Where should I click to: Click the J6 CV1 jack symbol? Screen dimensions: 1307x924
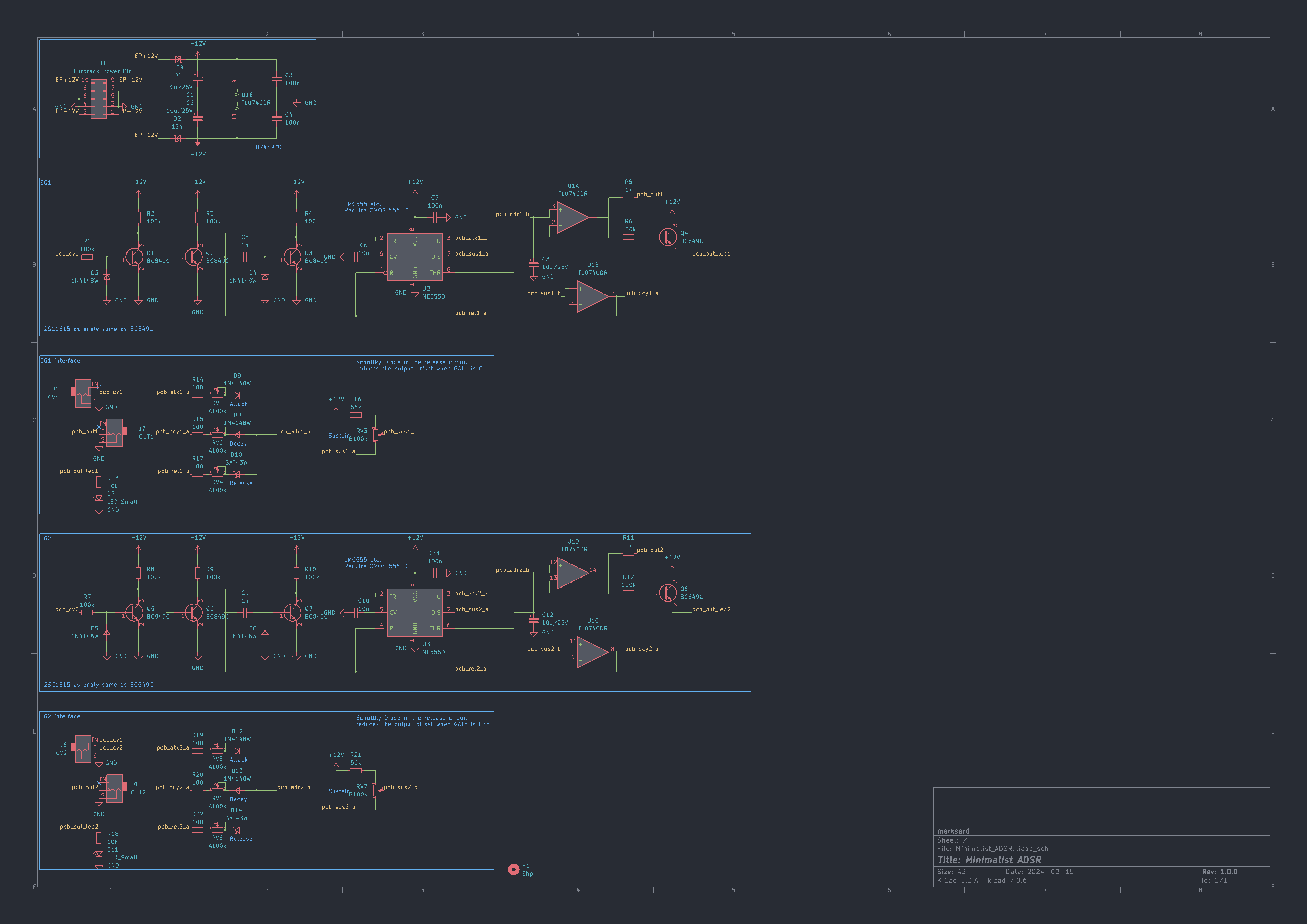[x=83, y=393]
